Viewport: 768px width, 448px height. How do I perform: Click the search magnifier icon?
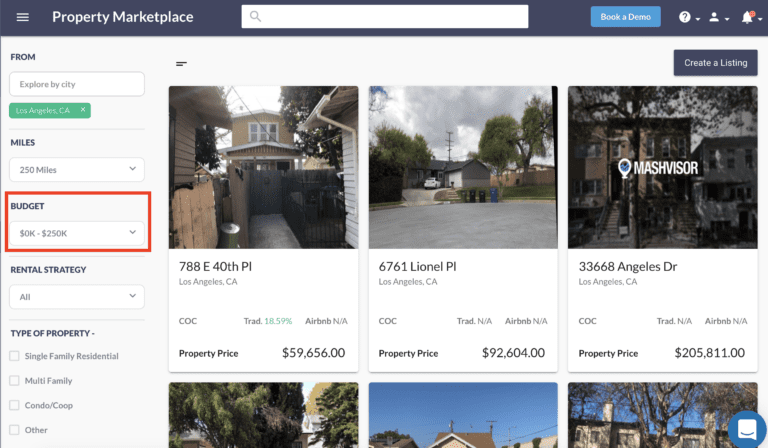coord(256,17)
